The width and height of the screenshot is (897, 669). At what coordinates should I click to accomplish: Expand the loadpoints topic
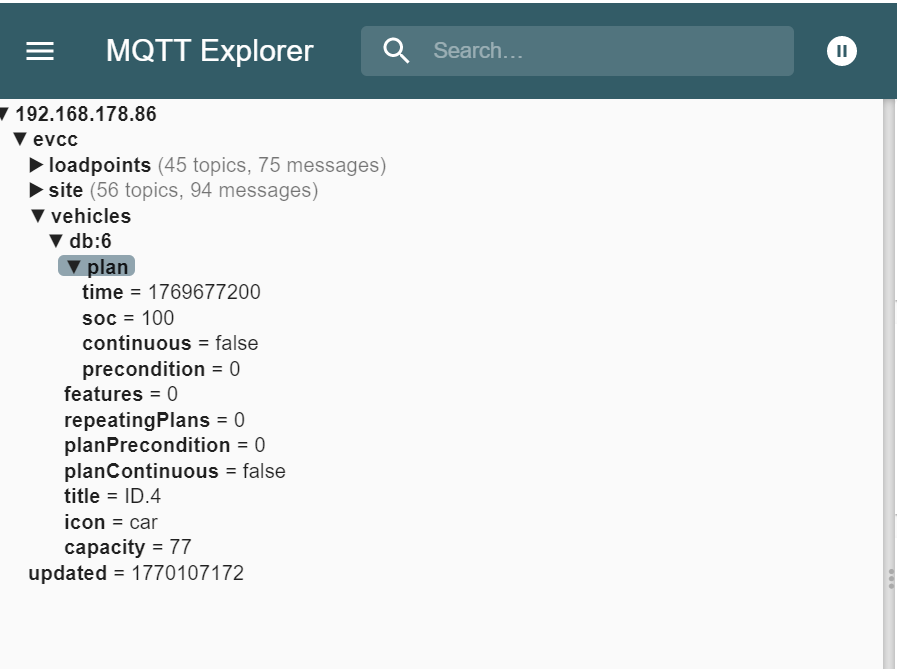[x=37, y=165]
